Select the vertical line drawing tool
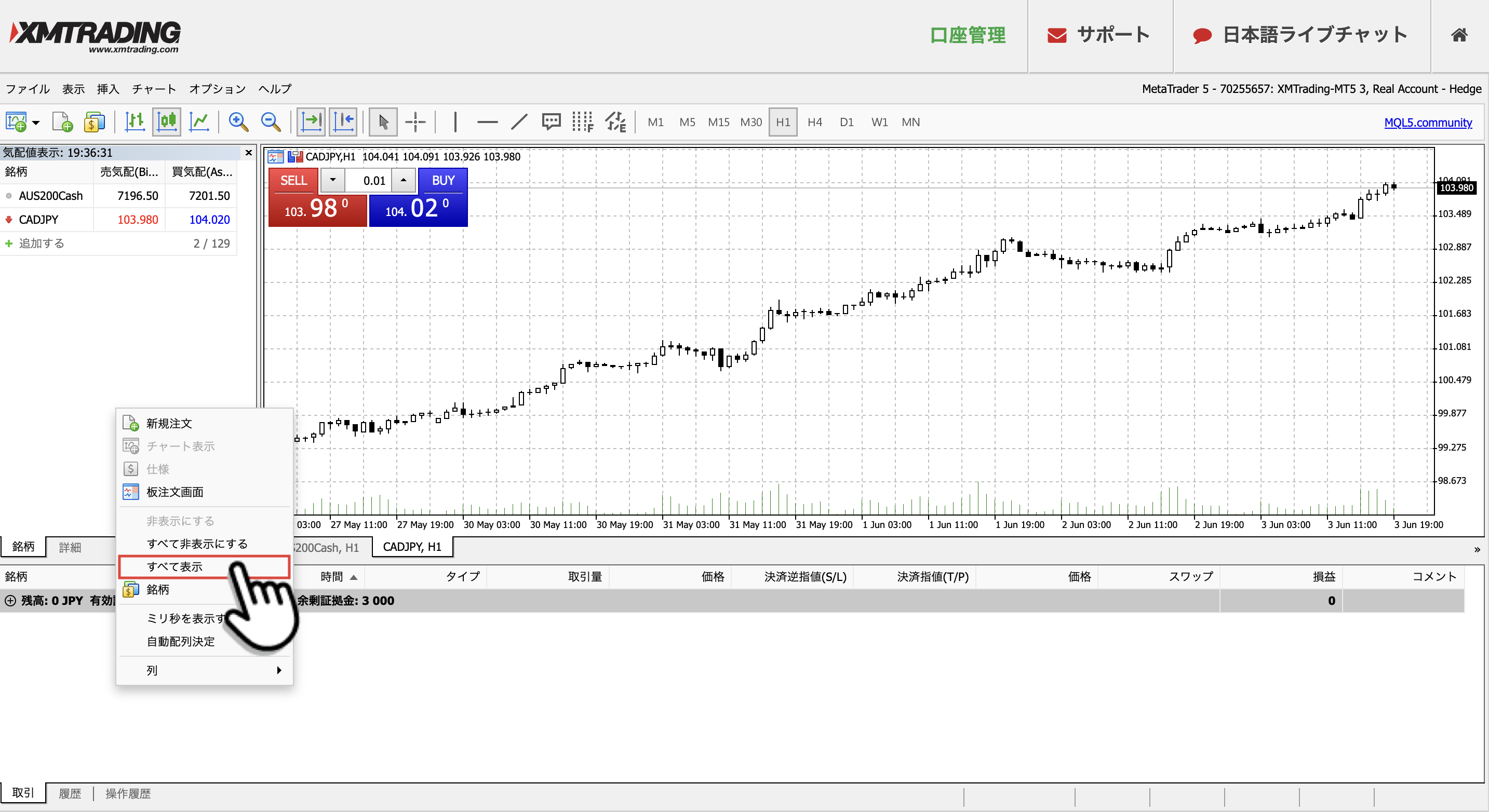1489x812 pixels. coord(455,122)
